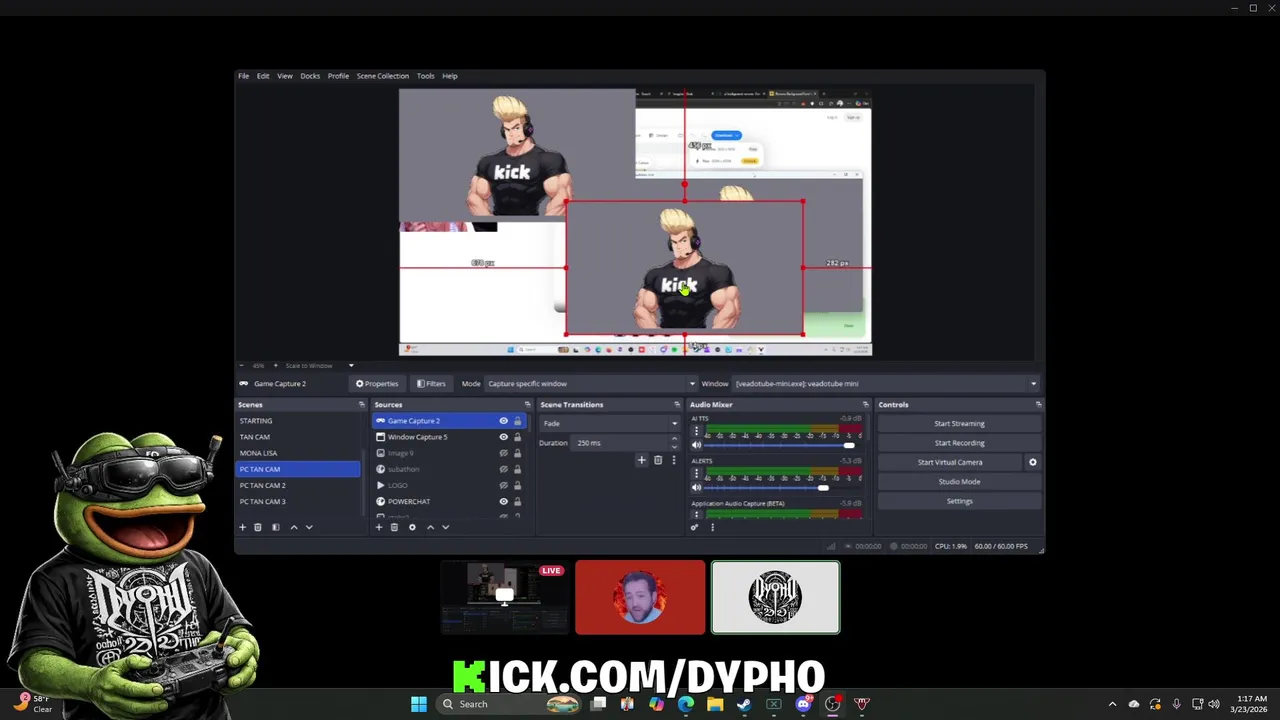The height and width of the screenshot is (720, 1280).
Task: Open Discord from the taskbar
Action: click(x=803, y=704)
